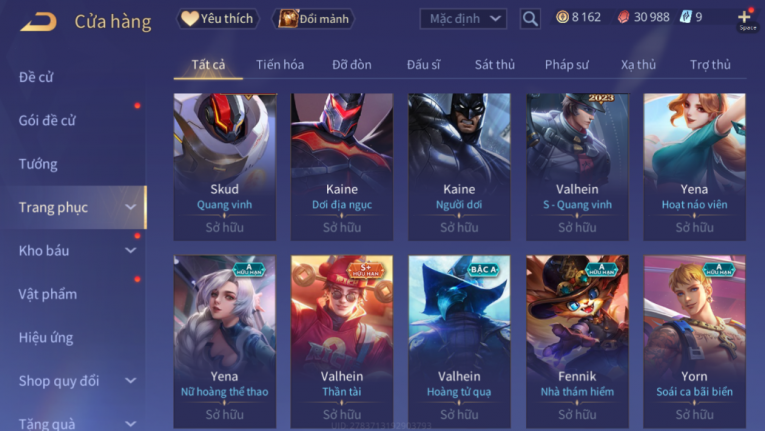Collapse the Trang phục sidebar menu
This screenshot has height=431, width=765.
(130, 207)
